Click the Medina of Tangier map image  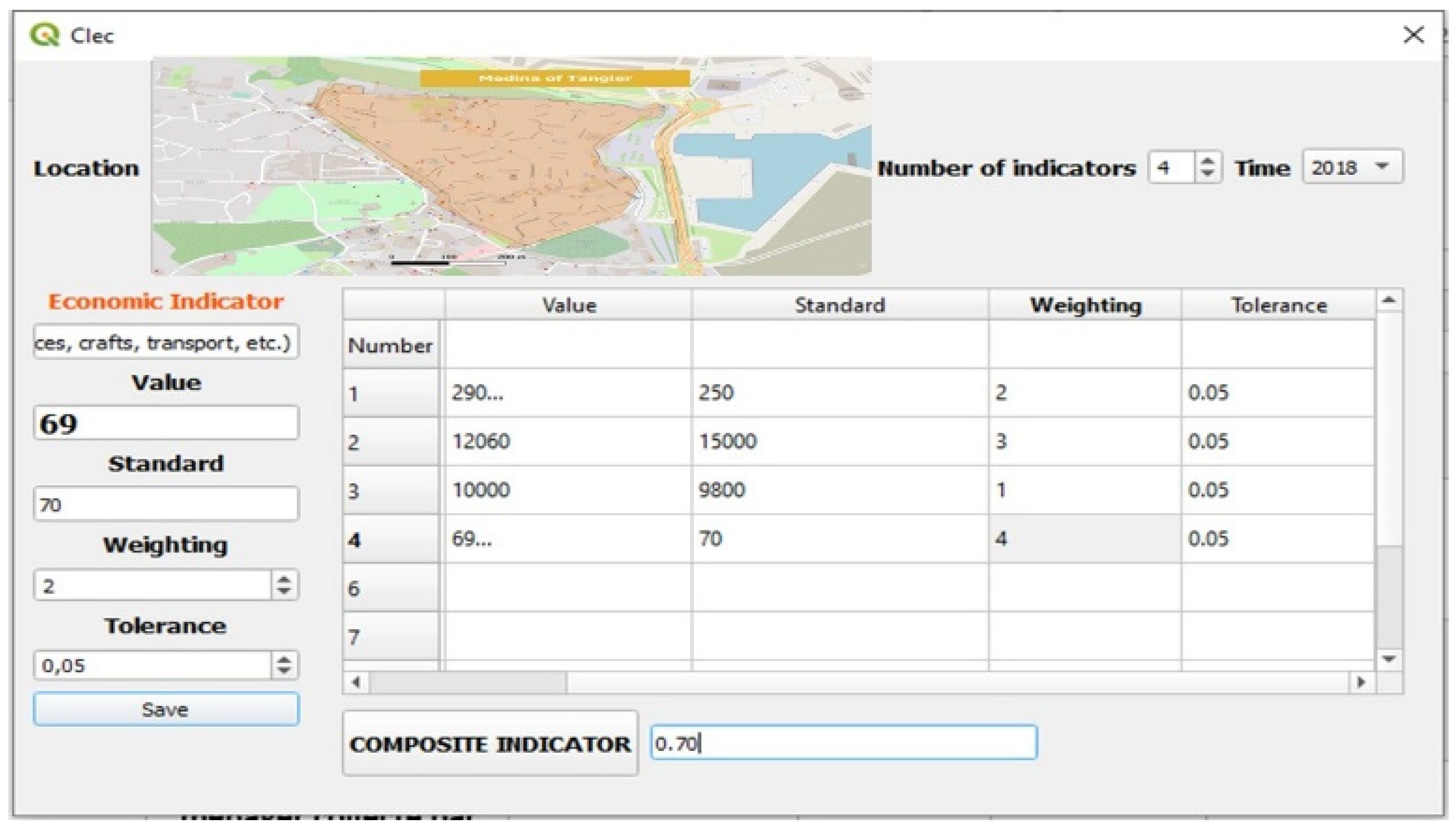pyautogui.click(x=511, y=166)
